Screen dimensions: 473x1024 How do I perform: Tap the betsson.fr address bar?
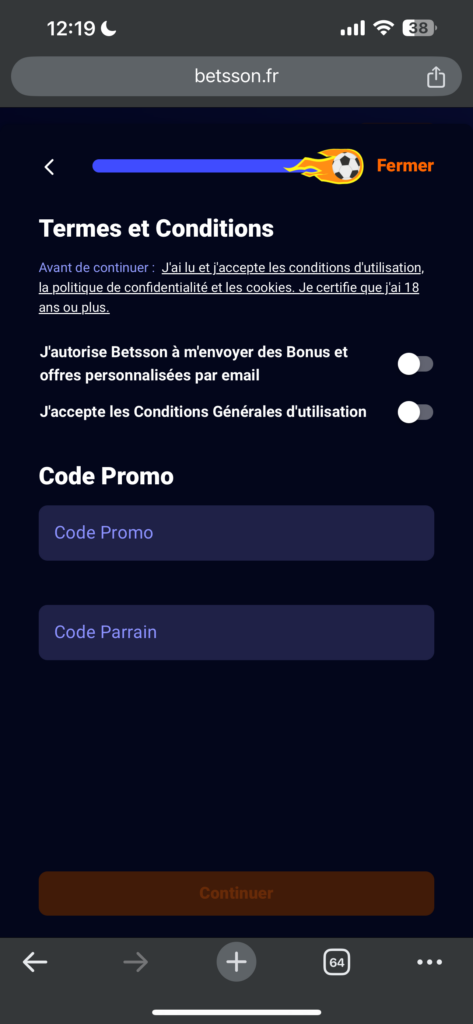[236, 76]
